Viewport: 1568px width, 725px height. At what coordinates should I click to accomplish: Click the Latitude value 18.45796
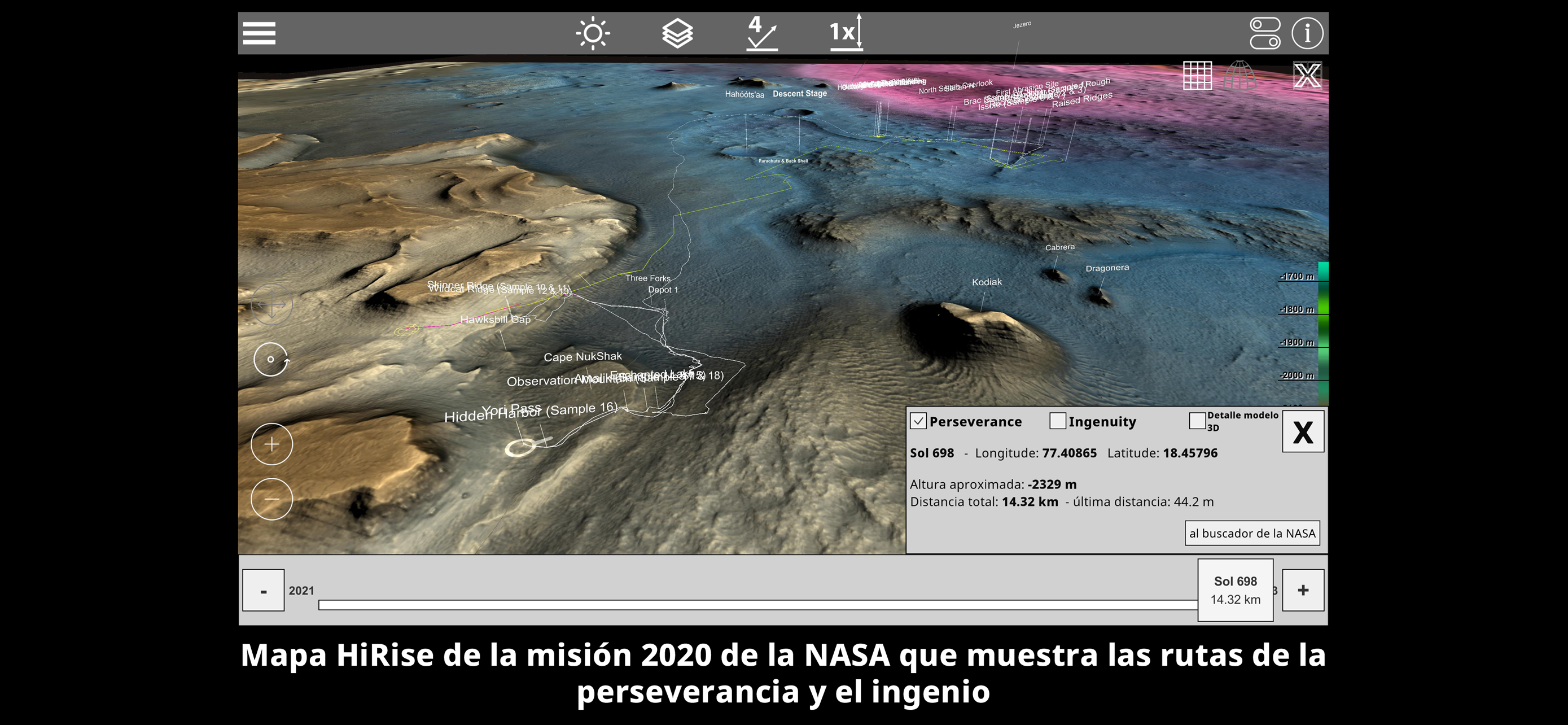click(x=1190, y=453)
